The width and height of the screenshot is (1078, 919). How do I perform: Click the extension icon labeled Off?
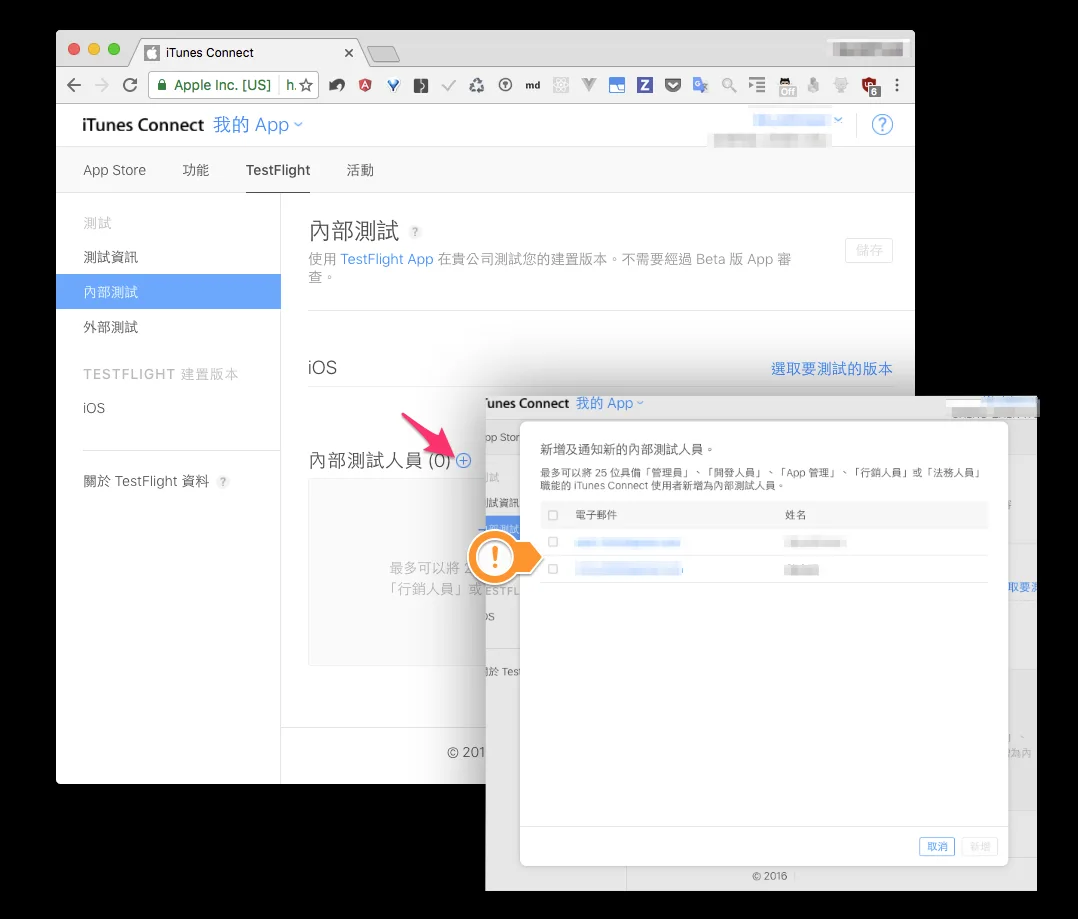pos(787,87)
